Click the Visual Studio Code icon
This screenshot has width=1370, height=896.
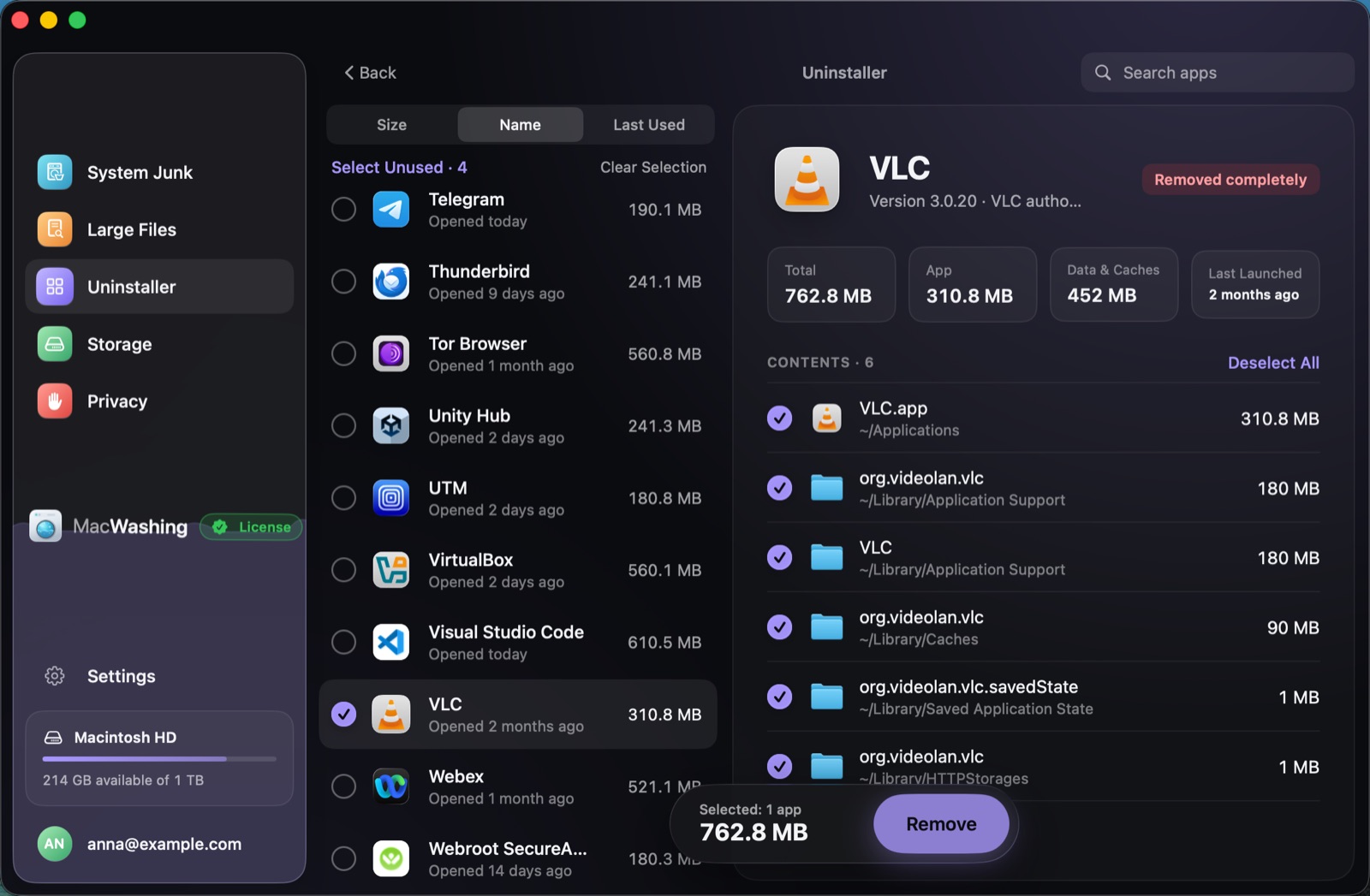391,642
